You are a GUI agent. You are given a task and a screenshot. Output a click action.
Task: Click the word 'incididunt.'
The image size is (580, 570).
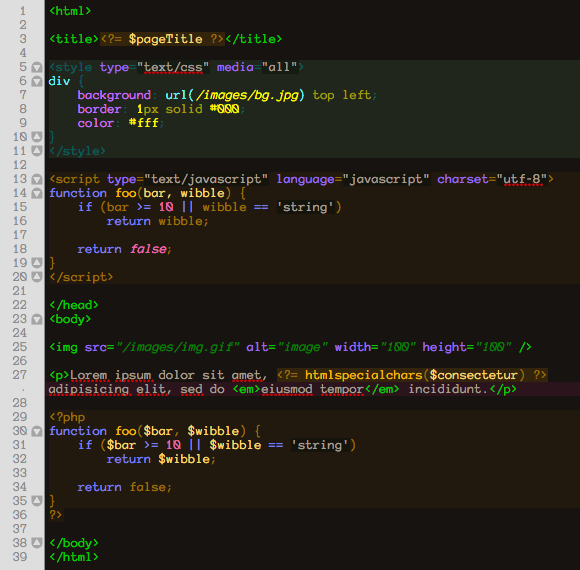[448, 389]
